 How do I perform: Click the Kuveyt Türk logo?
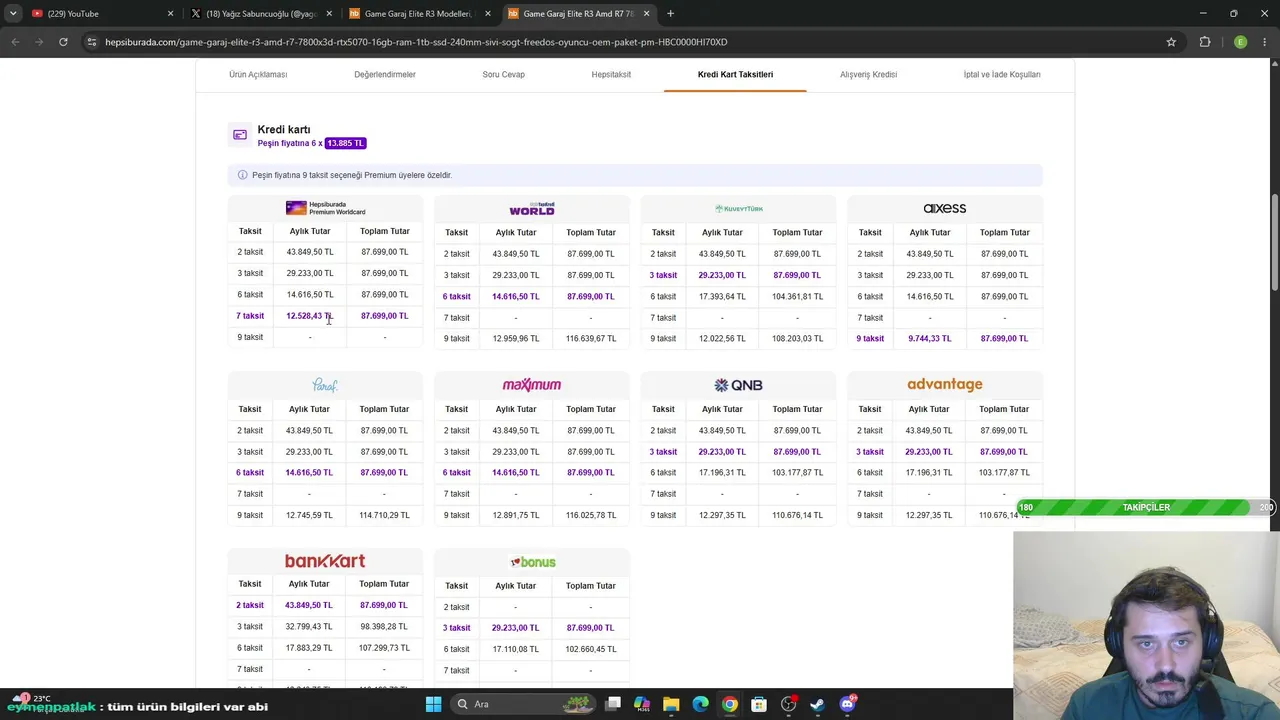739,209
